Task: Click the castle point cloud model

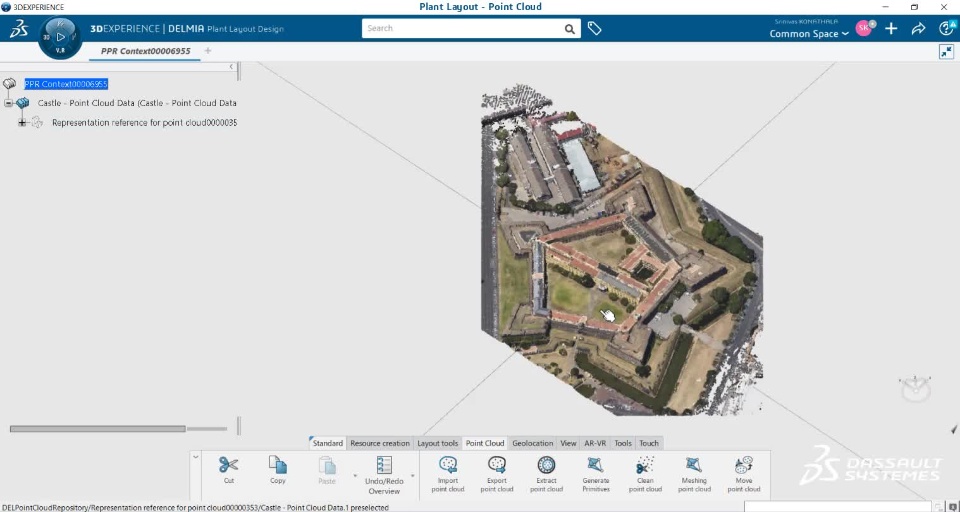Action: click(x=621, y=251)
